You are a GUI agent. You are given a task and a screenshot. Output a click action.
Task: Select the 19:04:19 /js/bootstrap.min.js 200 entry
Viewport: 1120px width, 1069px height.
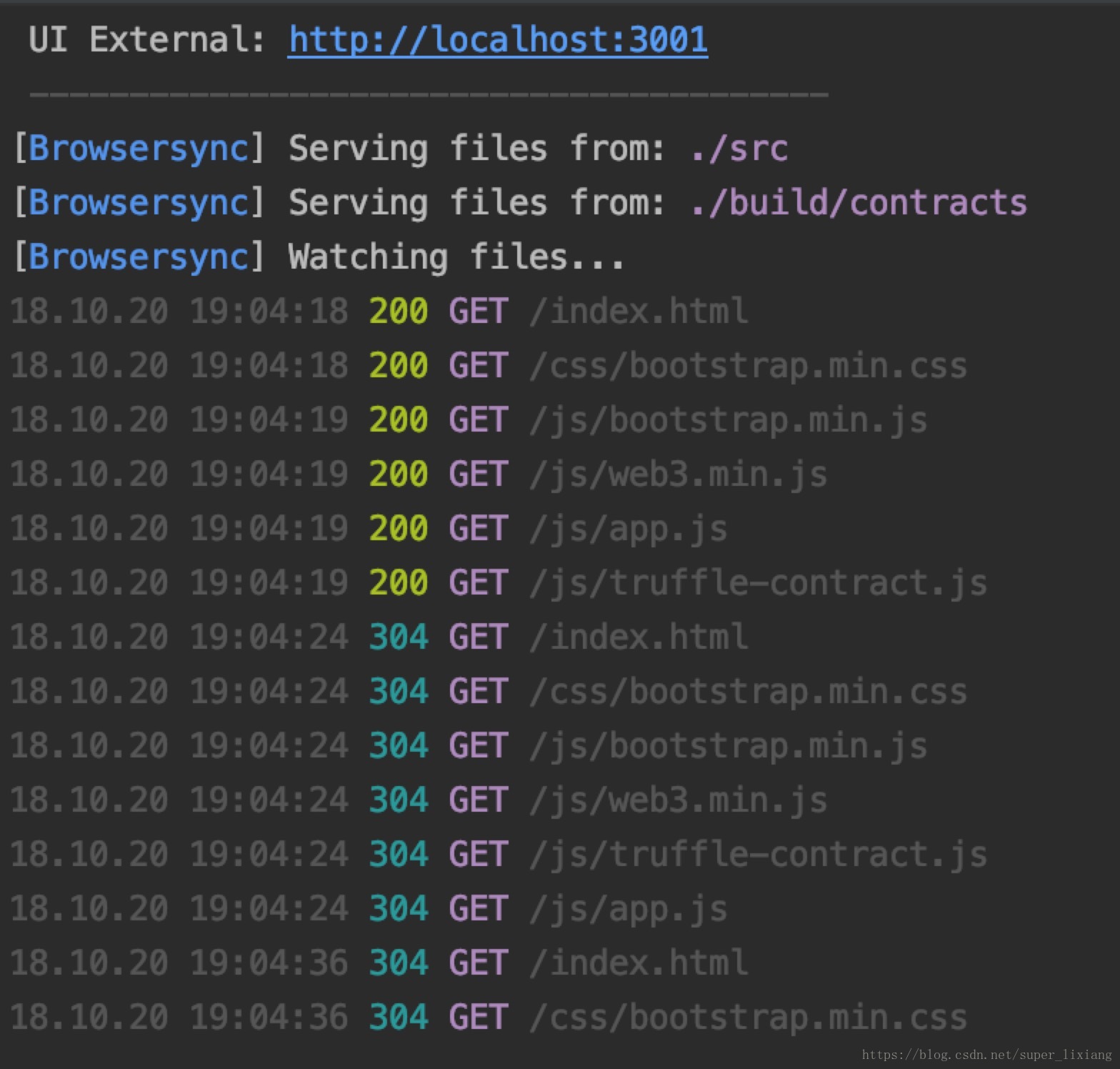click(469, 420)
